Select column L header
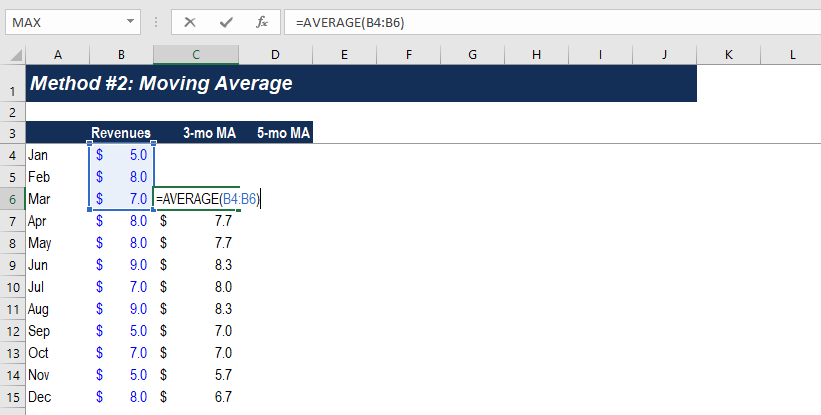Viewport: 821px width, 415px height. 791,54
